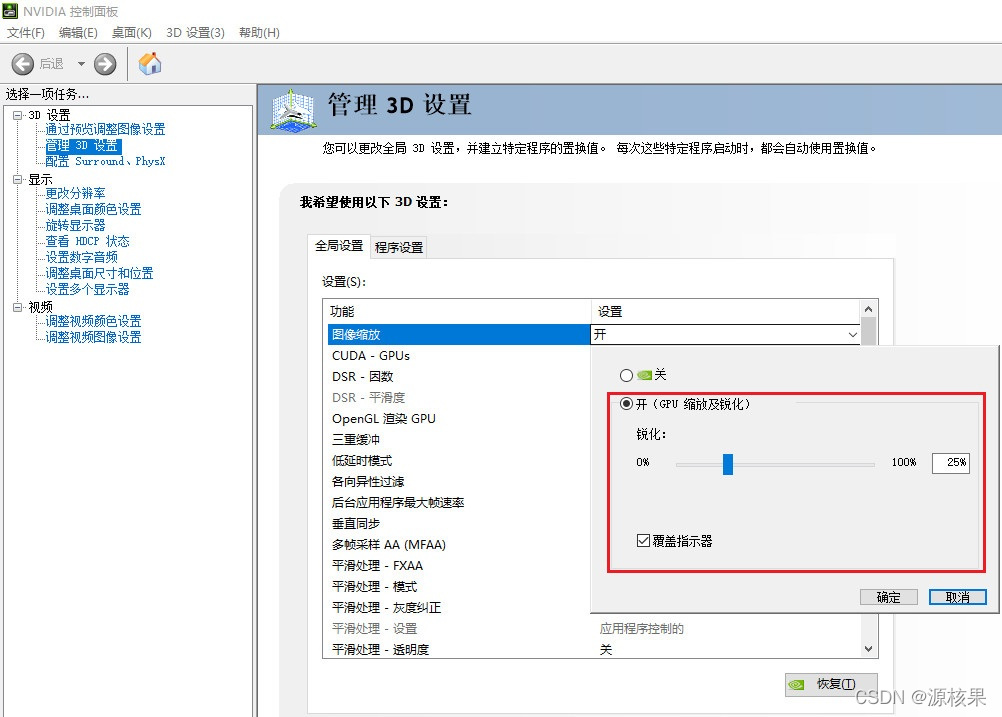Select 开 (GPU 缩放及锐化) radio button
1002x717 pixels.
click(x=626, y=404)
